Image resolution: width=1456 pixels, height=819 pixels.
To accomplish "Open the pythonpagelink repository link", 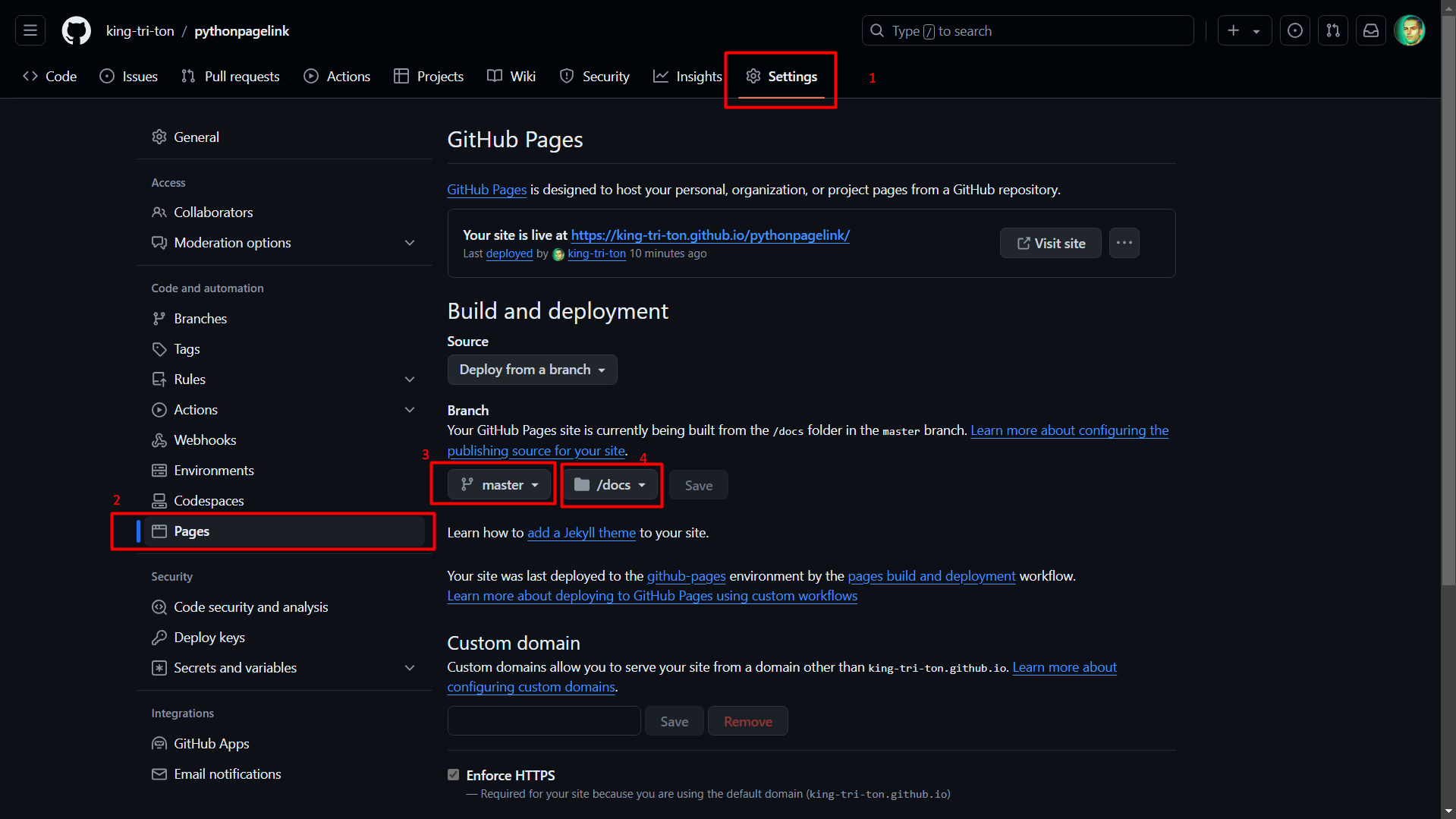I will click(x=242, y=31).
